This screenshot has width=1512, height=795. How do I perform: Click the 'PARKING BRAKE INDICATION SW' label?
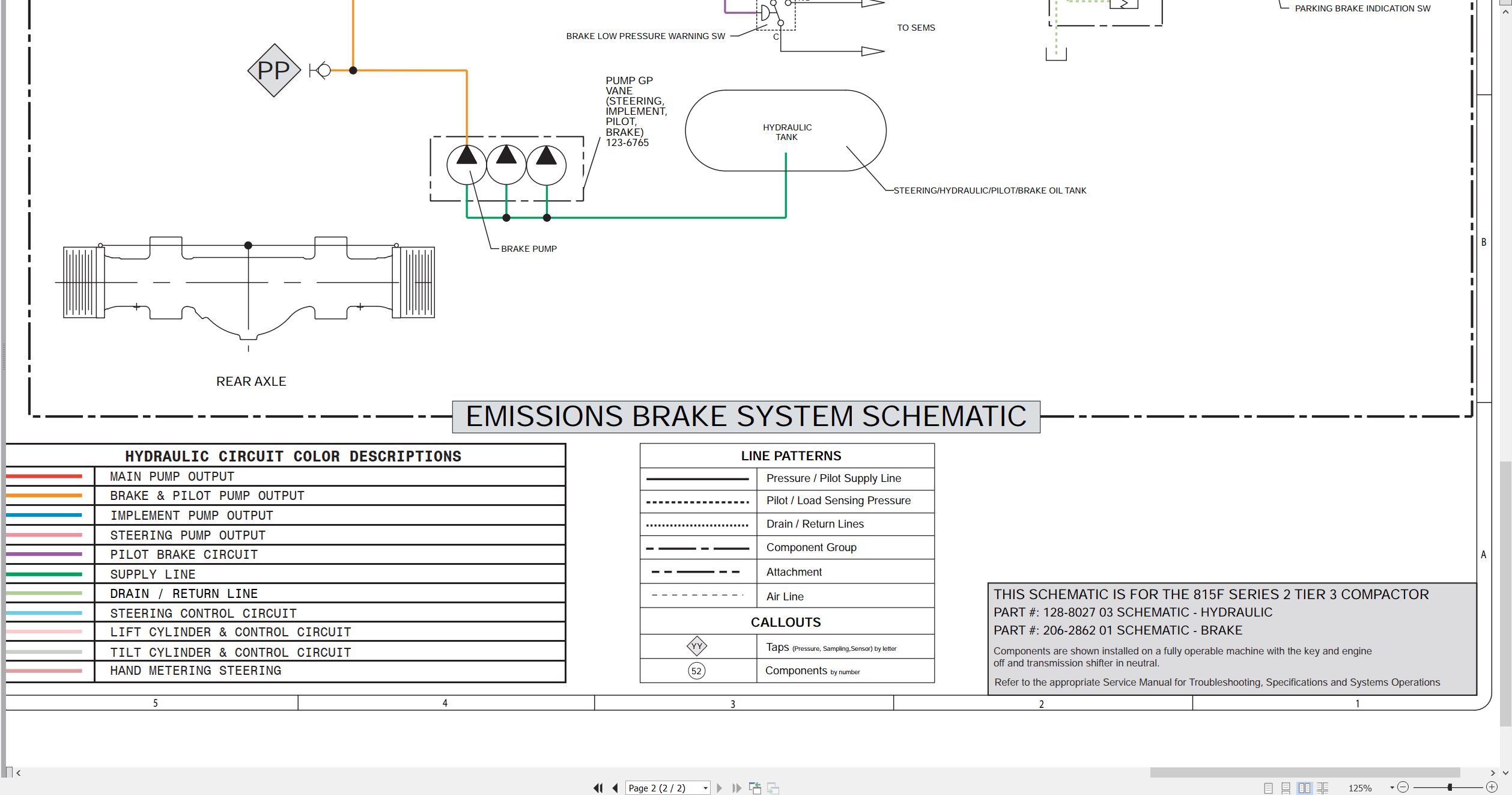pyautogui.click(x=1362, y=8)
